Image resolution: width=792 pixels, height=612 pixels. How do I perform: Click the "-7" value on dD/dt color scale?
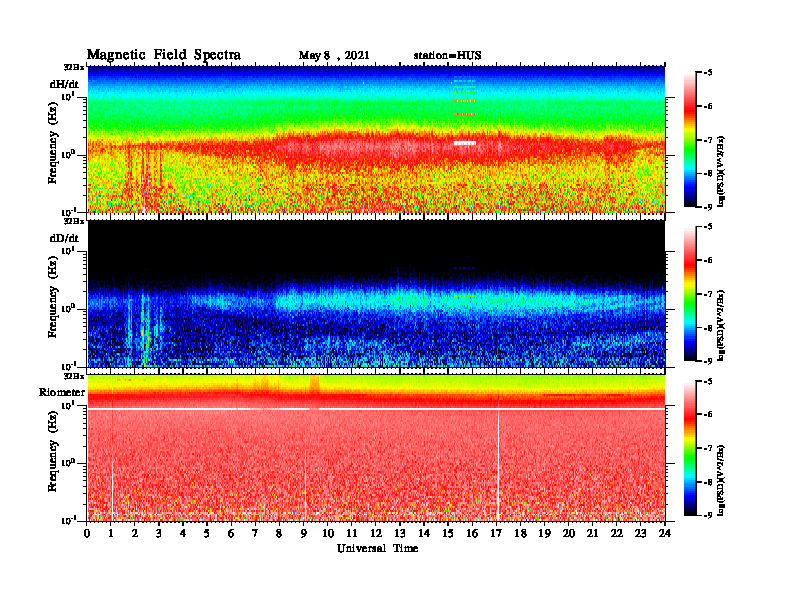[708, 294]
